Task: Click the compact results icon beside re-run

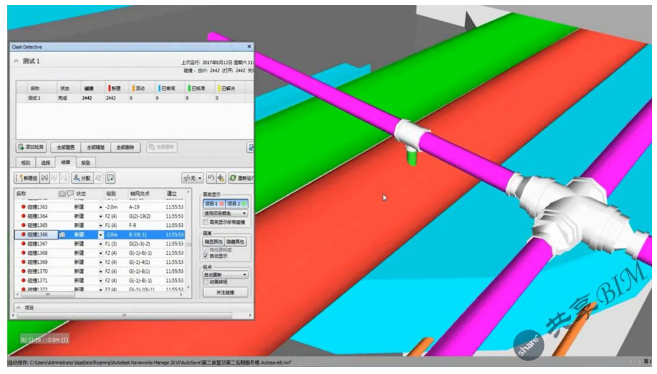Action: pyautogui.click(x=221, y=178)
